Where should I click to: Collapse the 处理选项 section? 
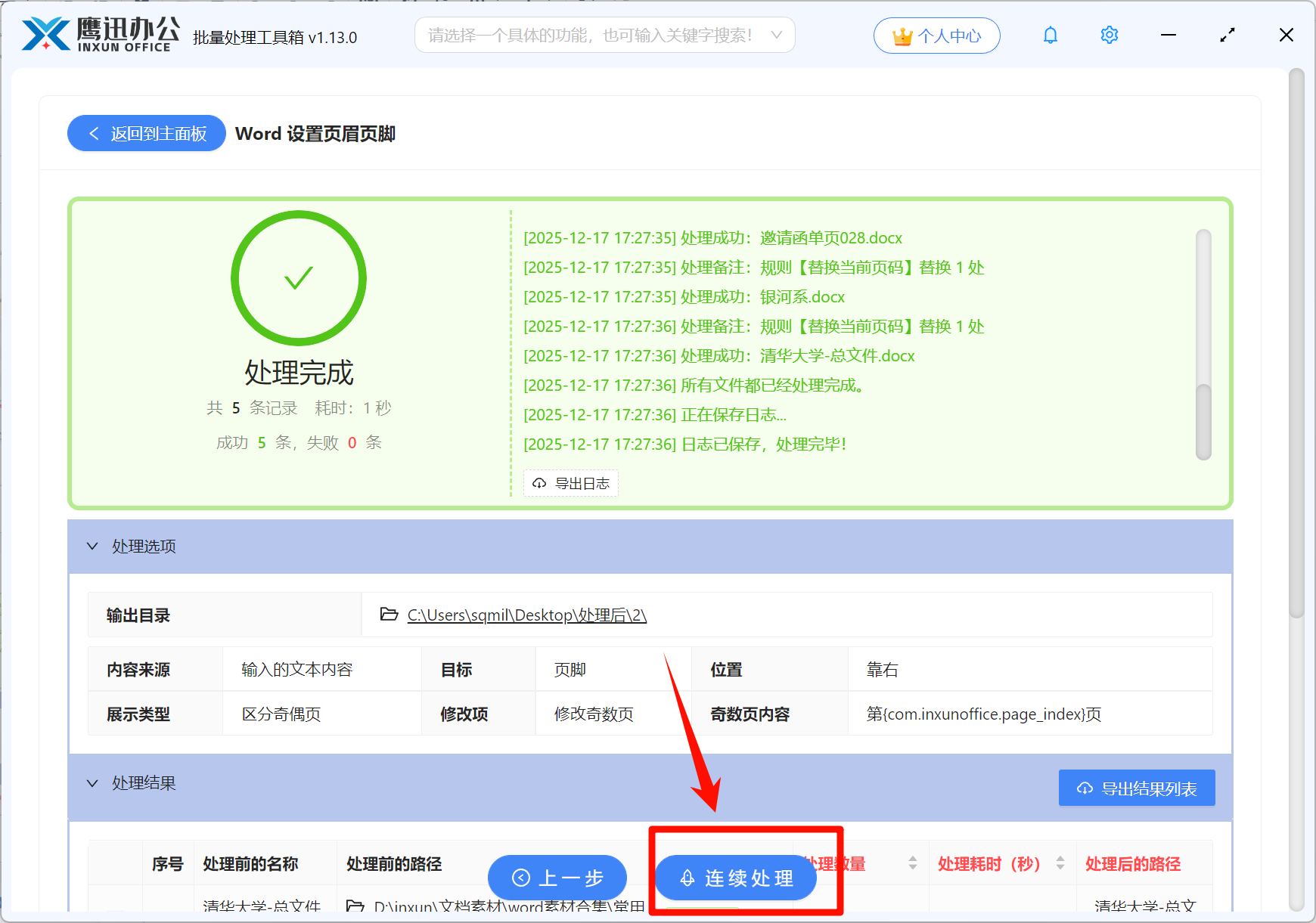pyautogui.click(x=92, y=546)
